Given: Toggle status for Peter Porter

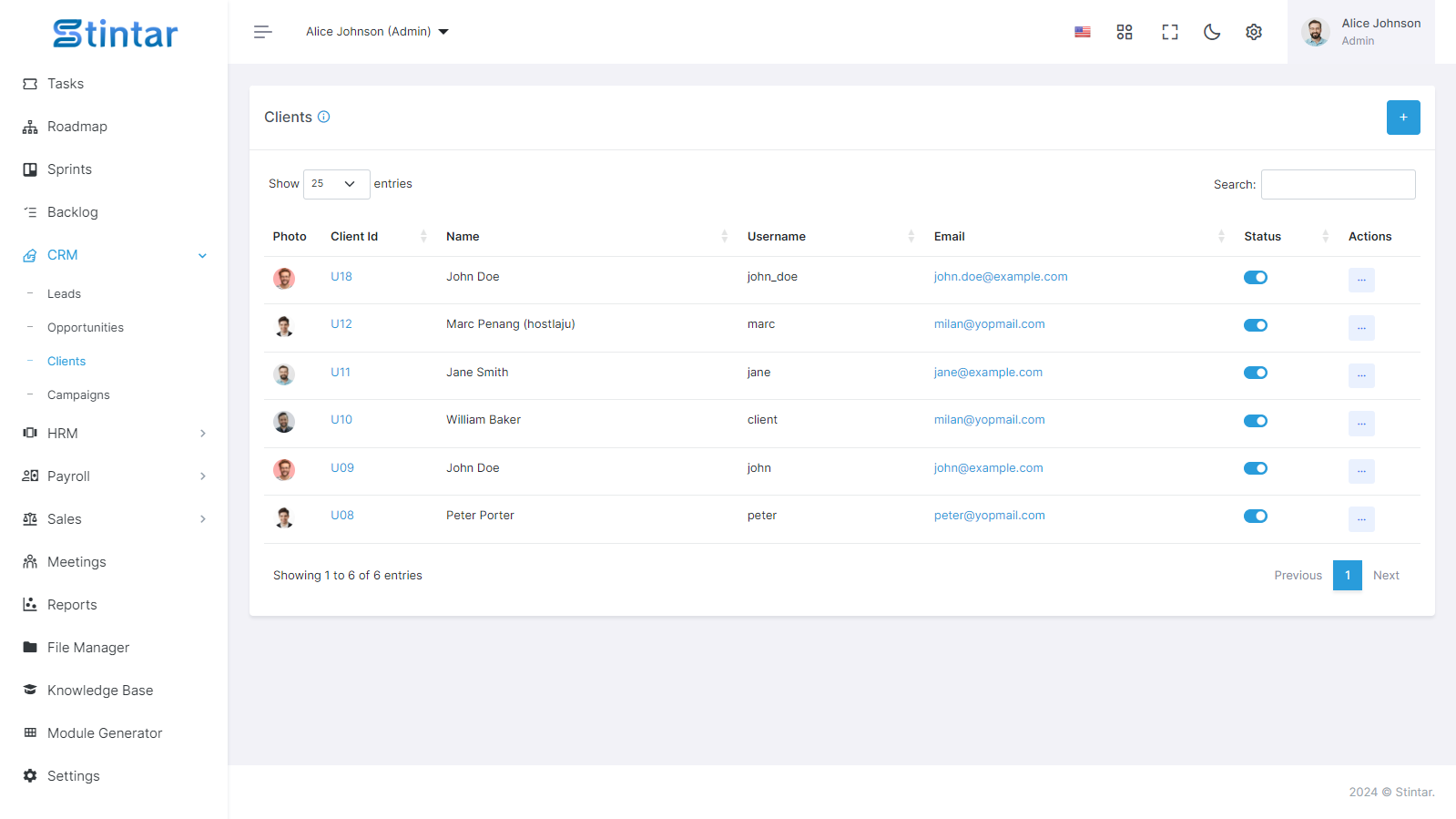Looking at the screenshot, I should point(1256,517).
